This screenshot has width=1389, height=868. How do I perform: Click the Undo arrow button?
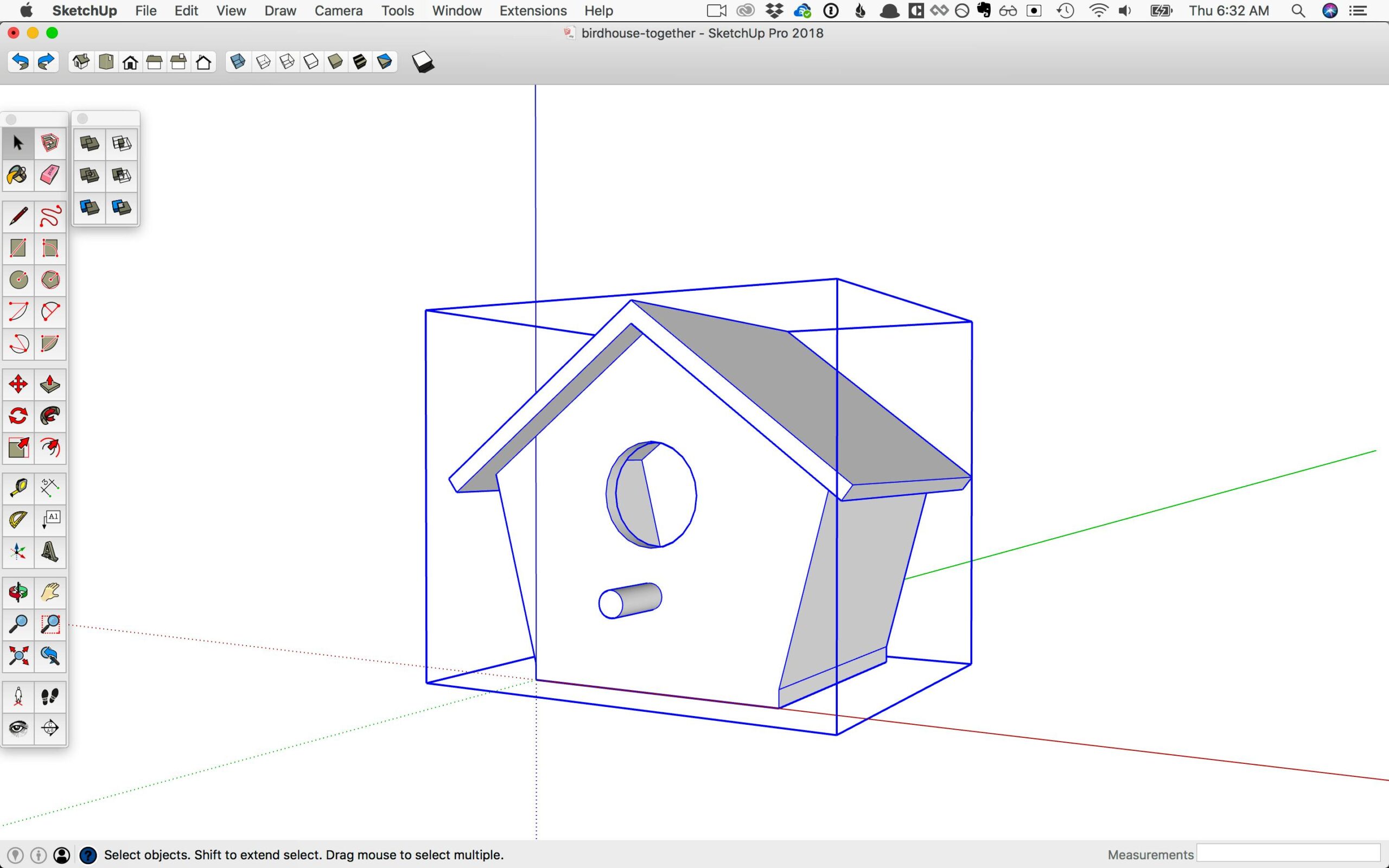pyautogui.click(x=21, y=61)
